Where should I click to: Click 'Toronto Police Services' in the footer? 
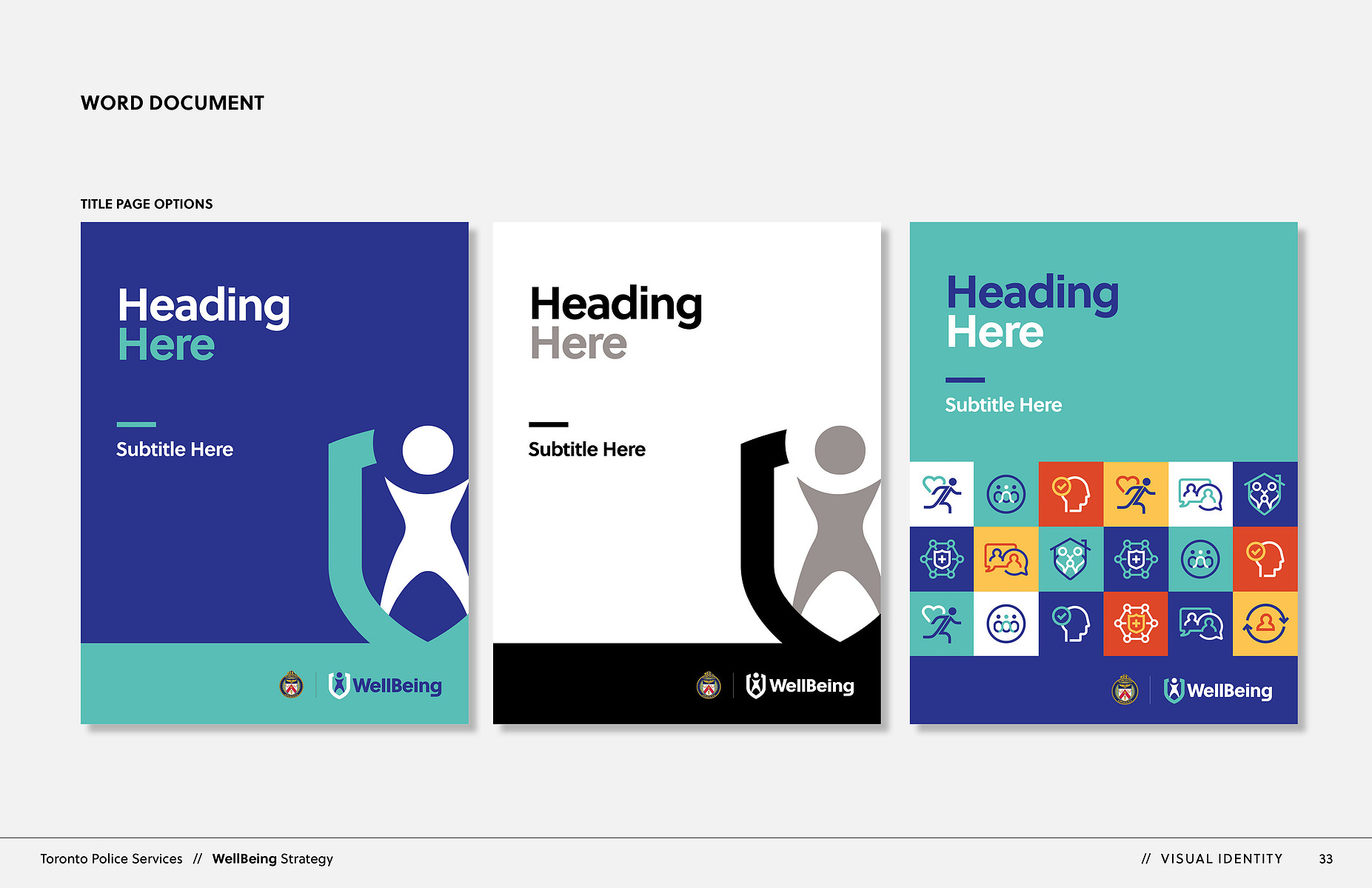pos(111,858)
